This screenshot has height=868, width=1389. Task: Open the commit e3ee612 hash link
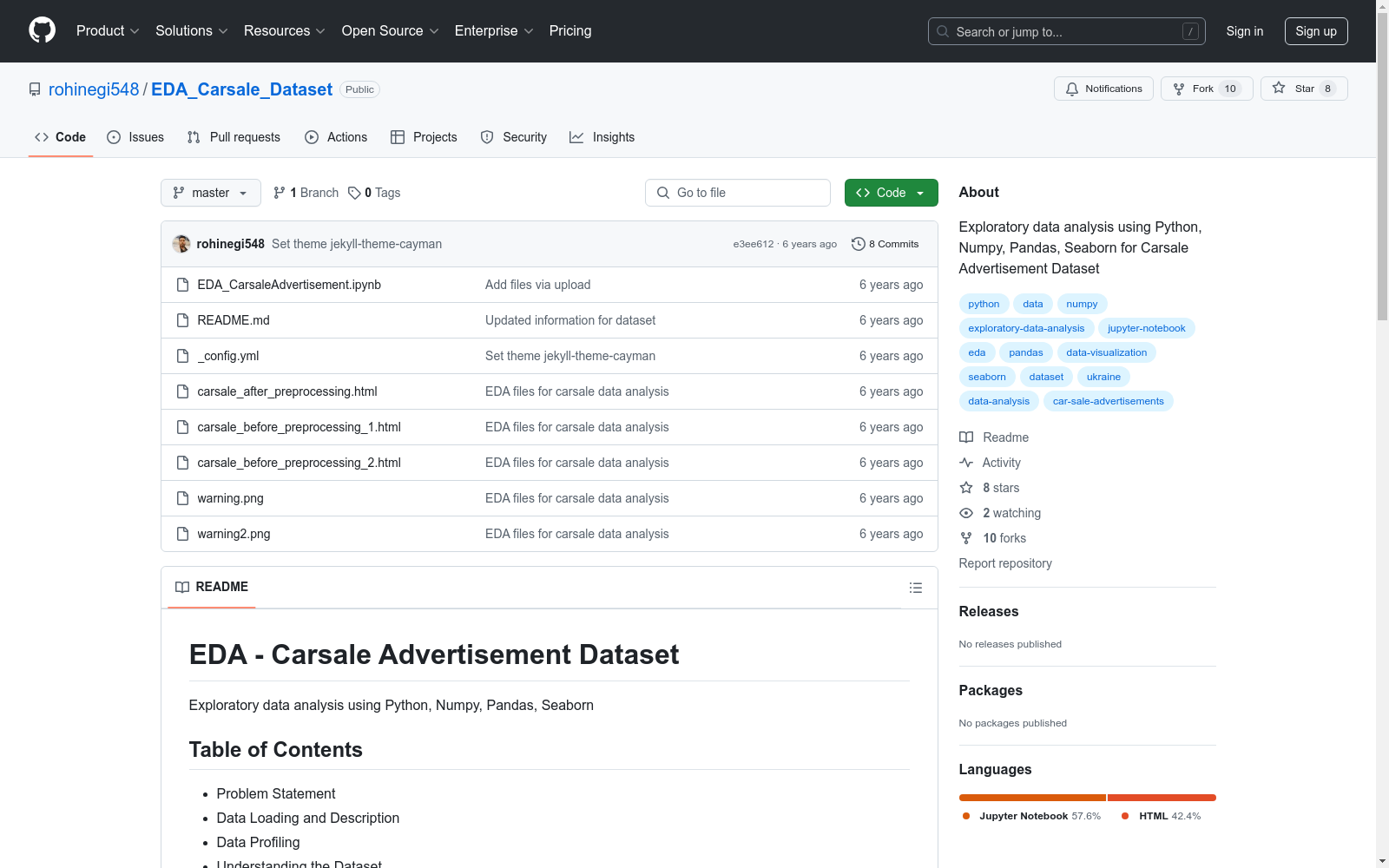tap(754, 244)
